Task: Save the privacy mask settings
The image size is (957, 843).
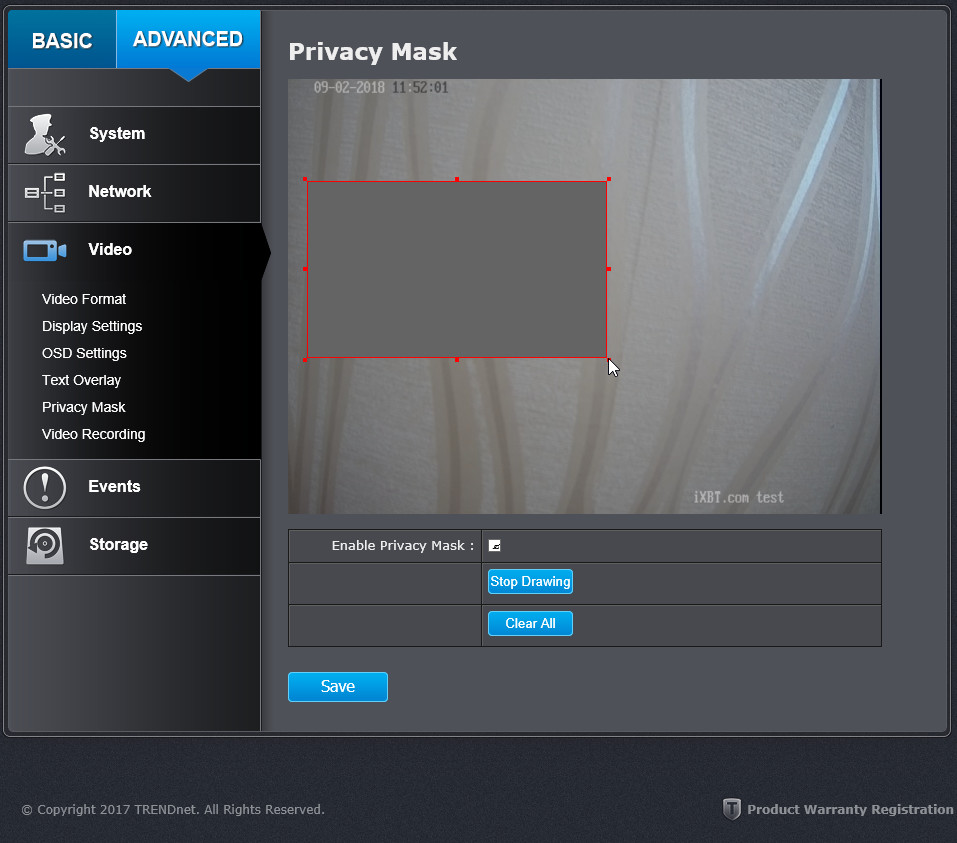Action: pos(338,687)
